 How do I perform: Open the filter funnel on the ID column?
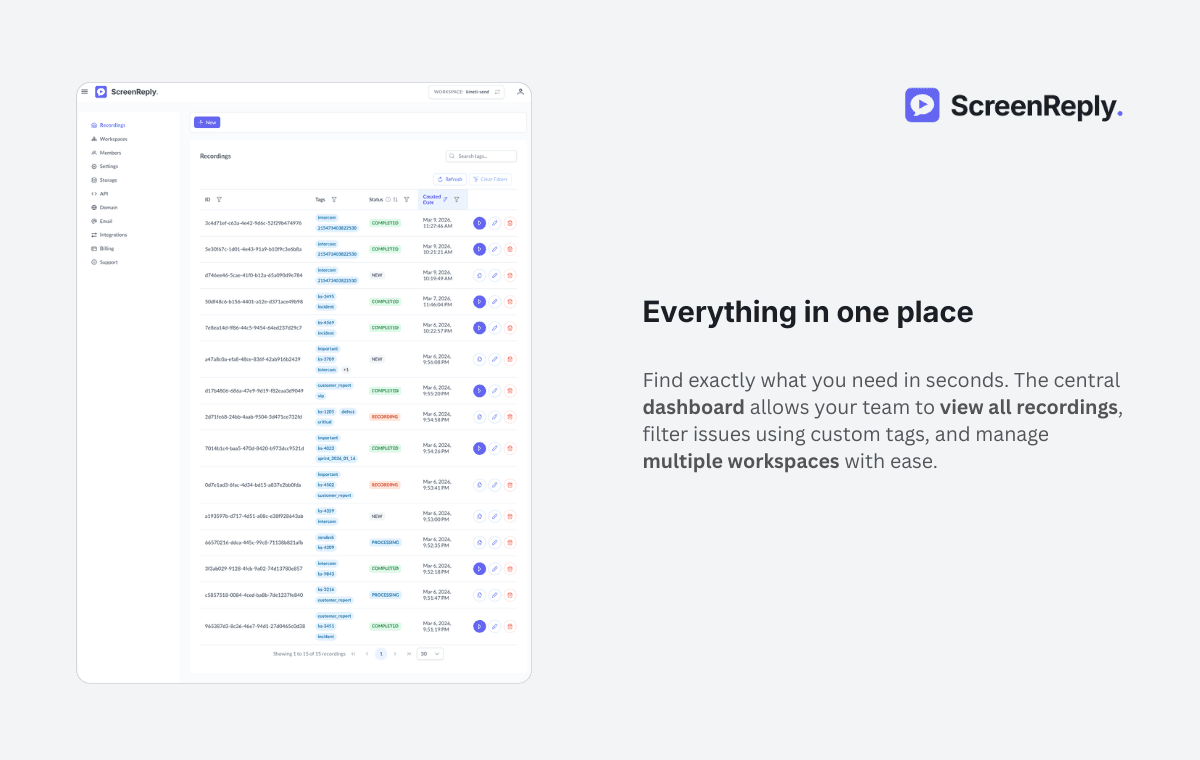pos(219,199)
